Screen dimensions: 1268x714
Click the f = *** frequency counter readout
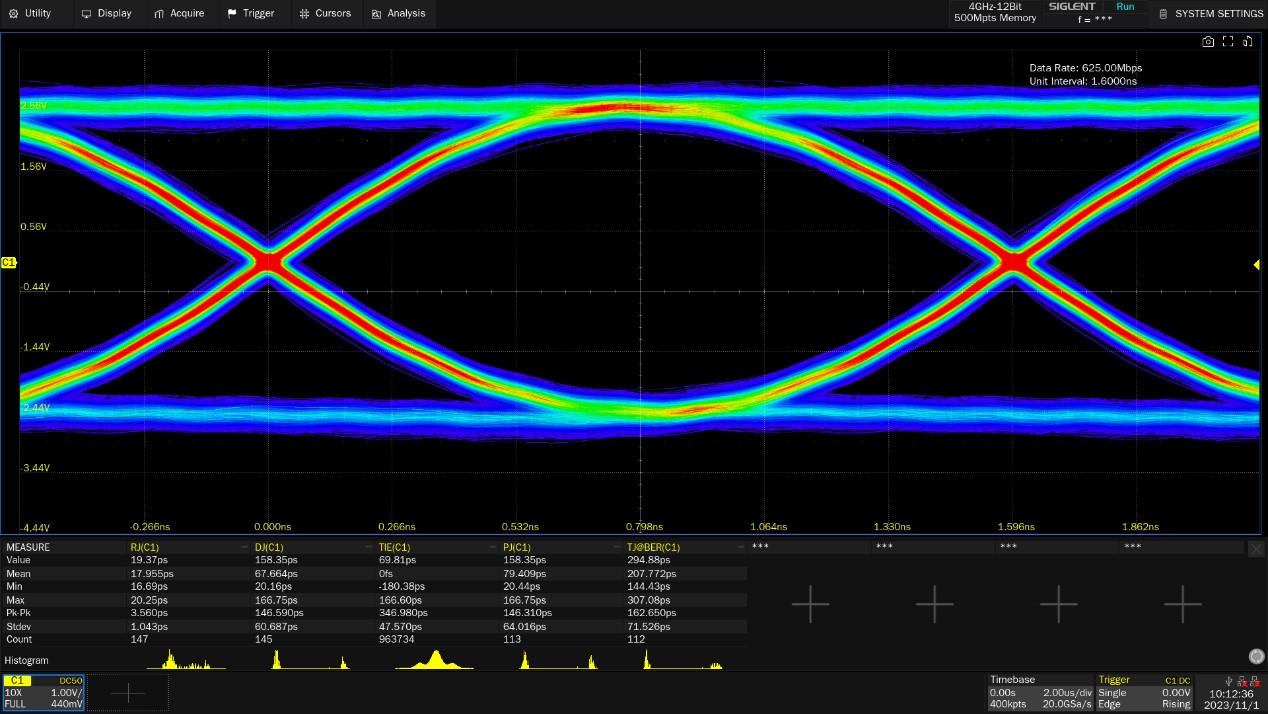1095,20
